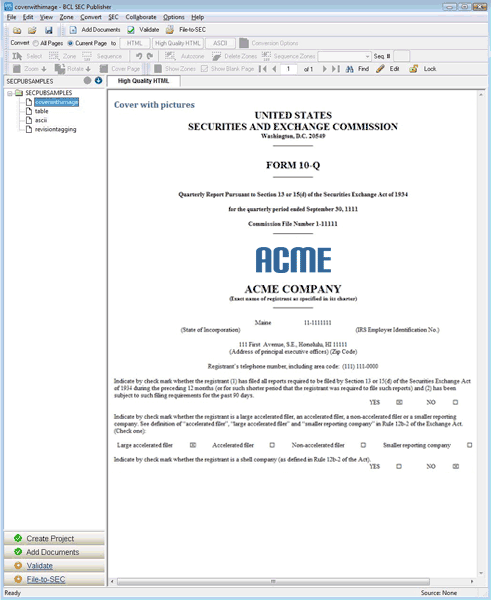Click the File-to-SEC toolbar icon
The image size is (491, 600).
(170, 30)
